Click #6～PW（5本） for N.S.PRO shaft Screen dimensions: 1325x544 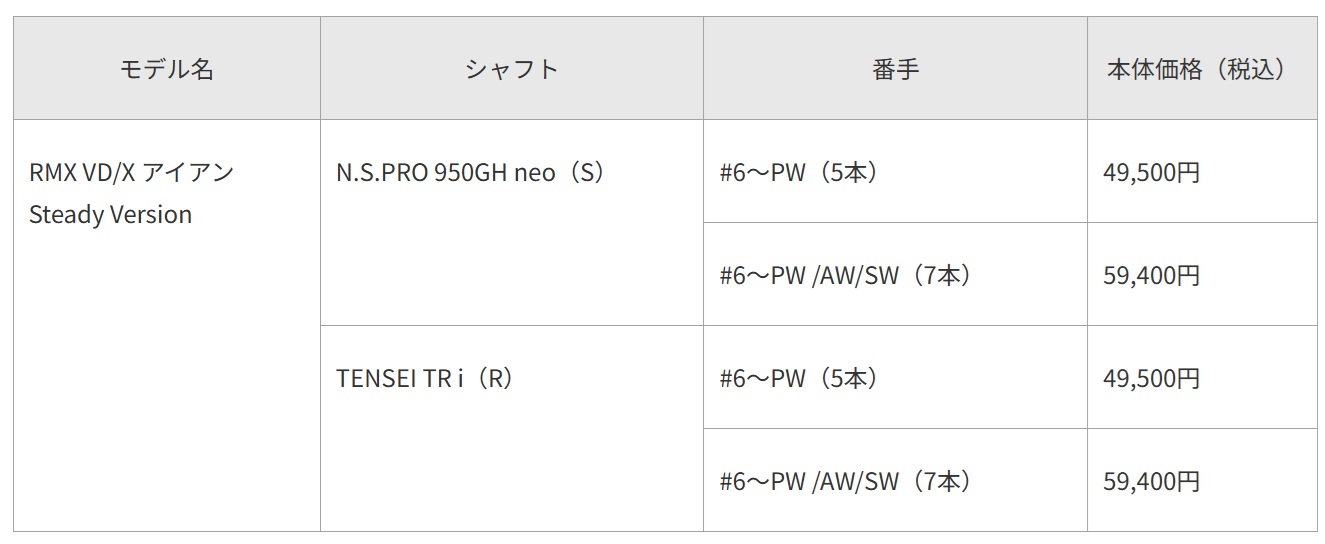click(798, 172)
